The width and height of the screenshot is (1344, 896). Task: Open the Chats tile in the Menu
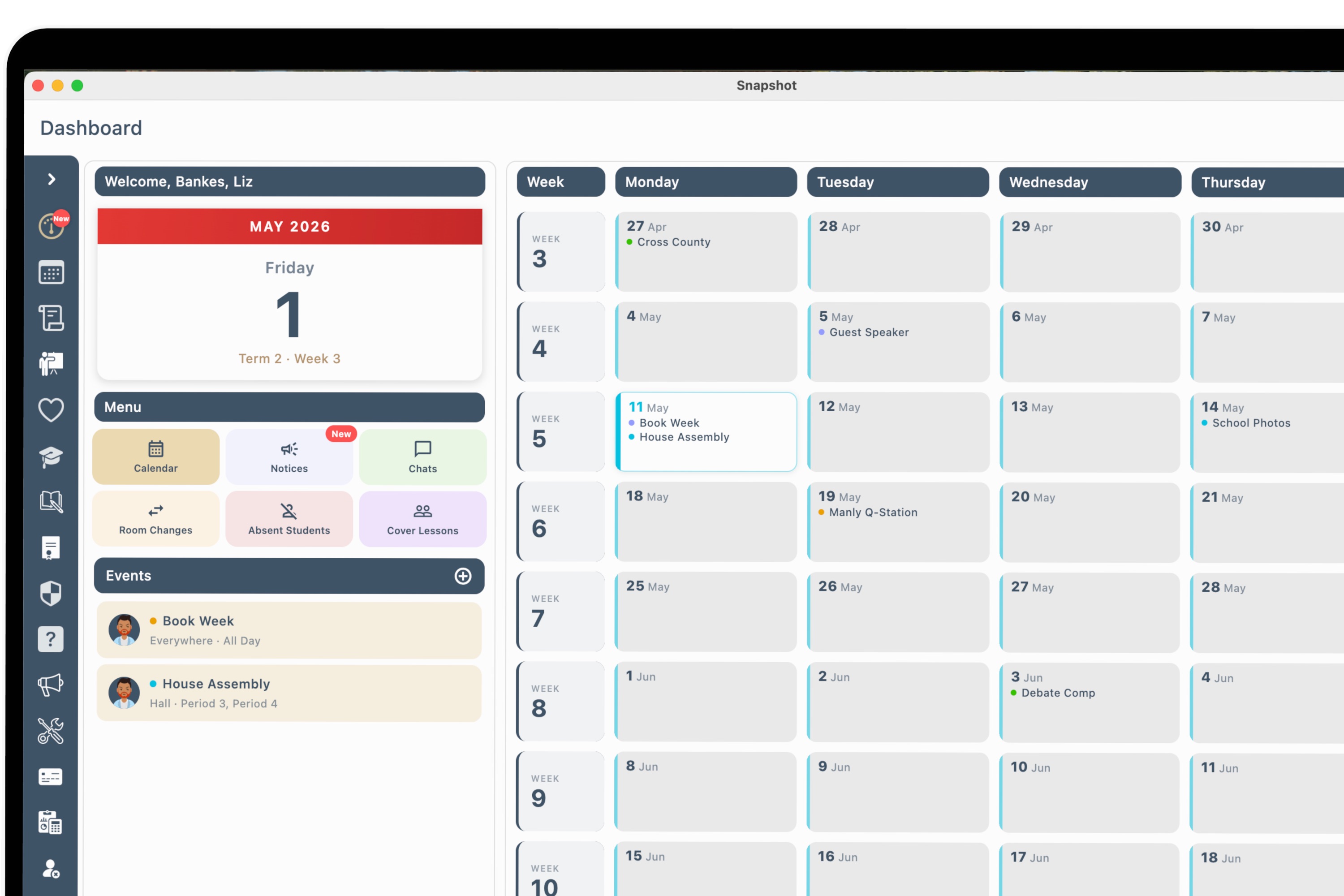423,457
